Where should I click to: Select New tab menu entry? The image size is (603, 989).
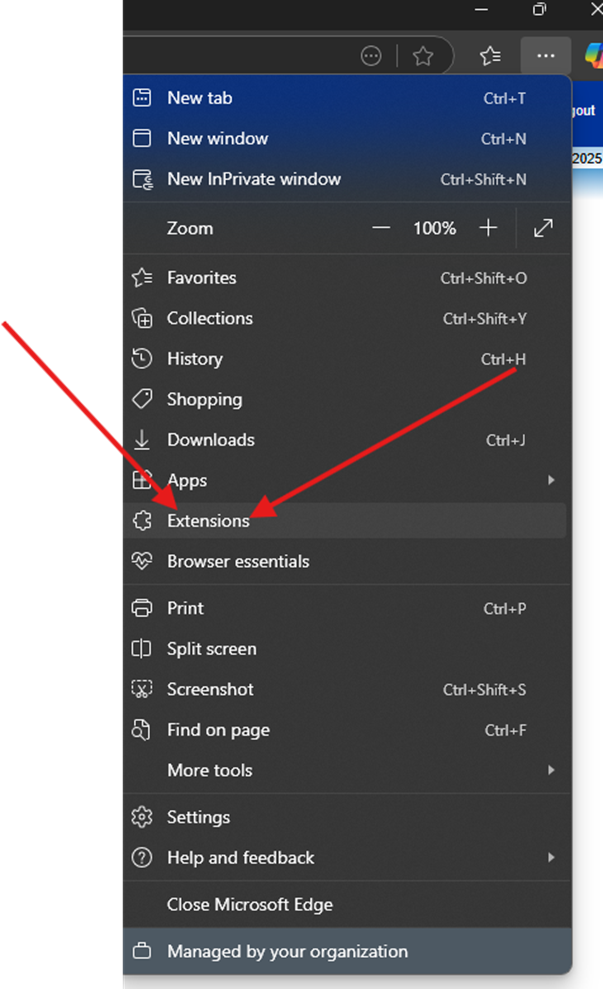[347, 98]
